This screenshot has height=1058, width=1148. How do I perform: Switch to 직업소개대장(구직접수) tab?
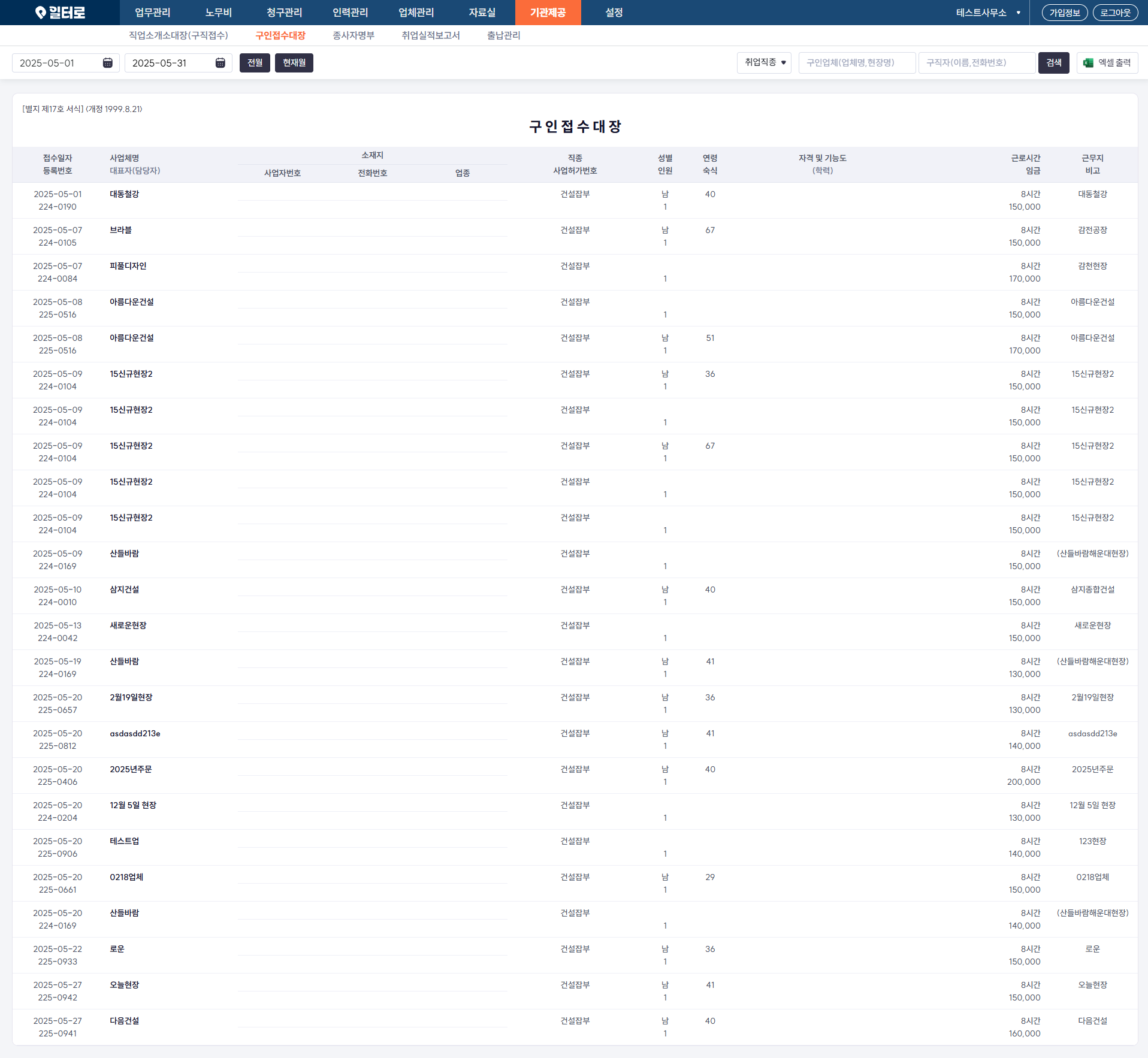point(179,35)
